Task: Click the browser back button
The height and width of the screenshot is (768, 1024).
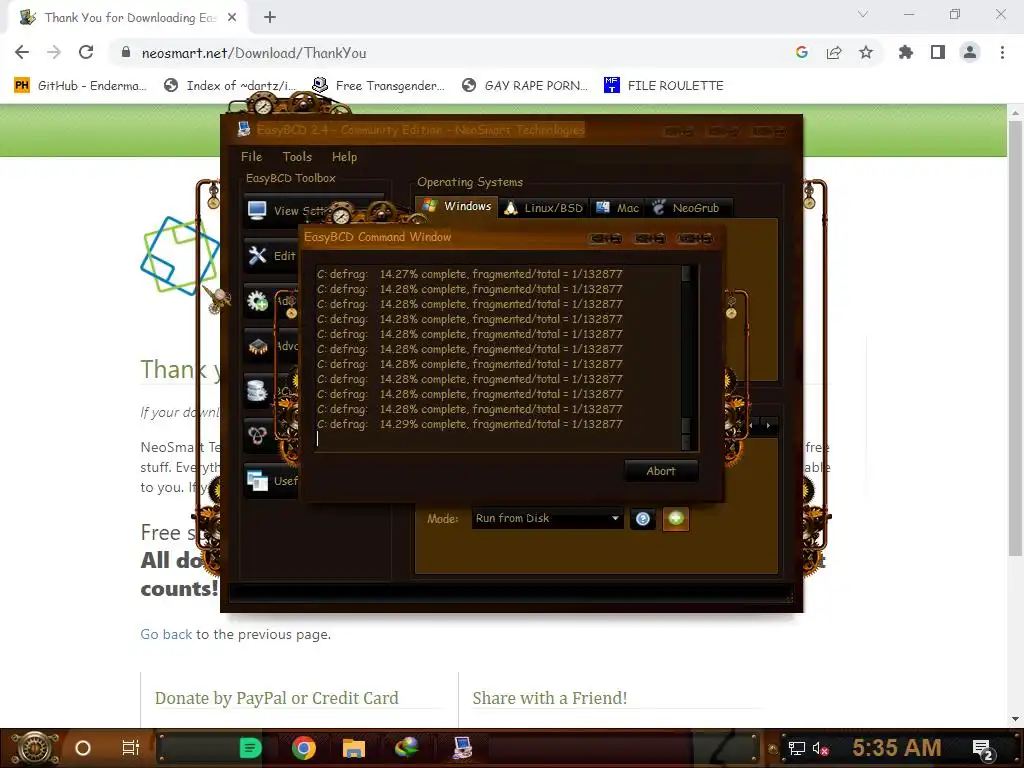Action: (x=22, y=52)
